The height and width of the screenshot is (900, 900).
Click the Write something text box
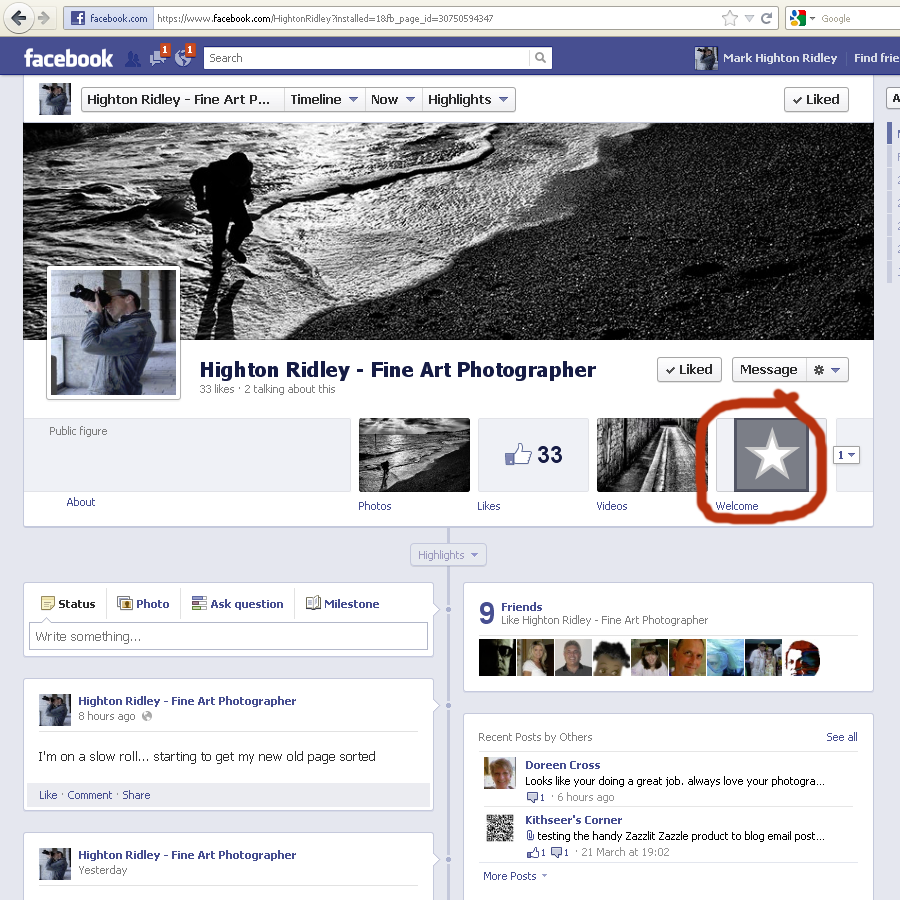point(228,636)
